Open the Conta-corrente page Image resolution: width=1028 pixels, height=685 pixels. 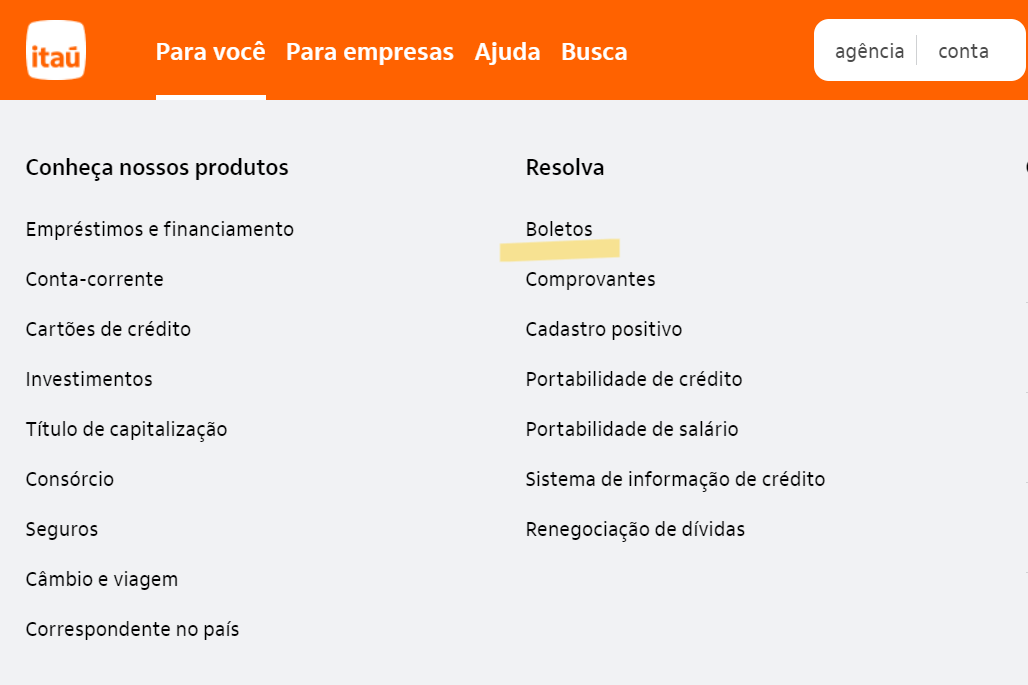94,279
